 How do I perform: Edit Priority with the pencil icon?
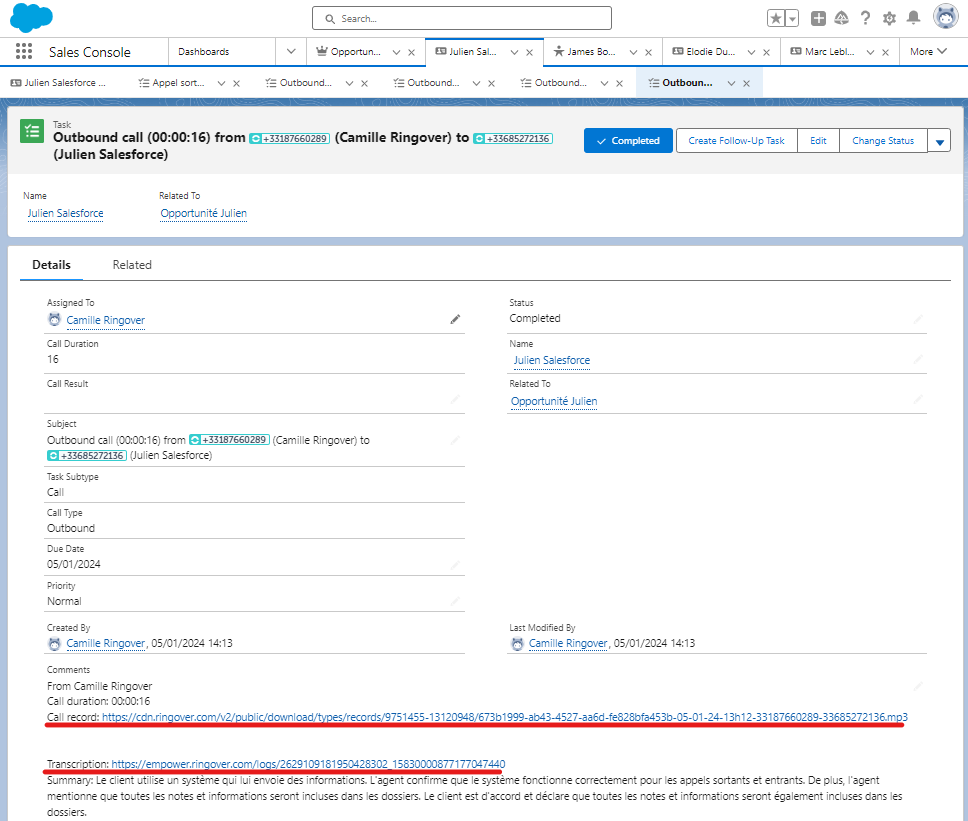(455, 601)
